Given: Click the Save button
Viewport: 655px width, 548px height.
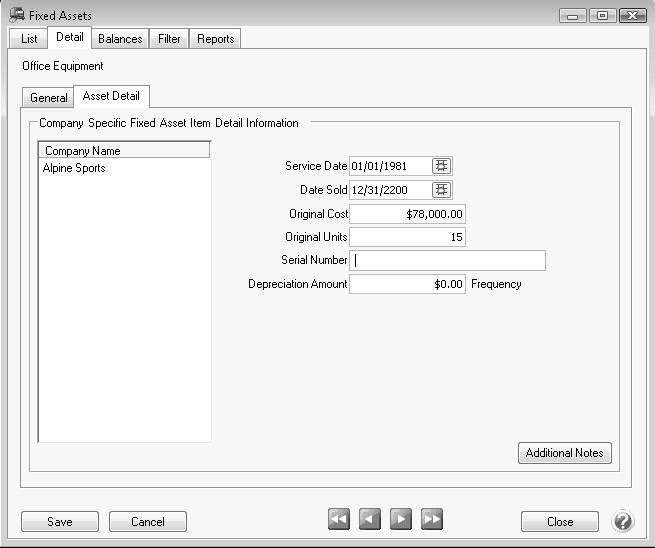Looking at the screenshot, I should pos(60,521).
